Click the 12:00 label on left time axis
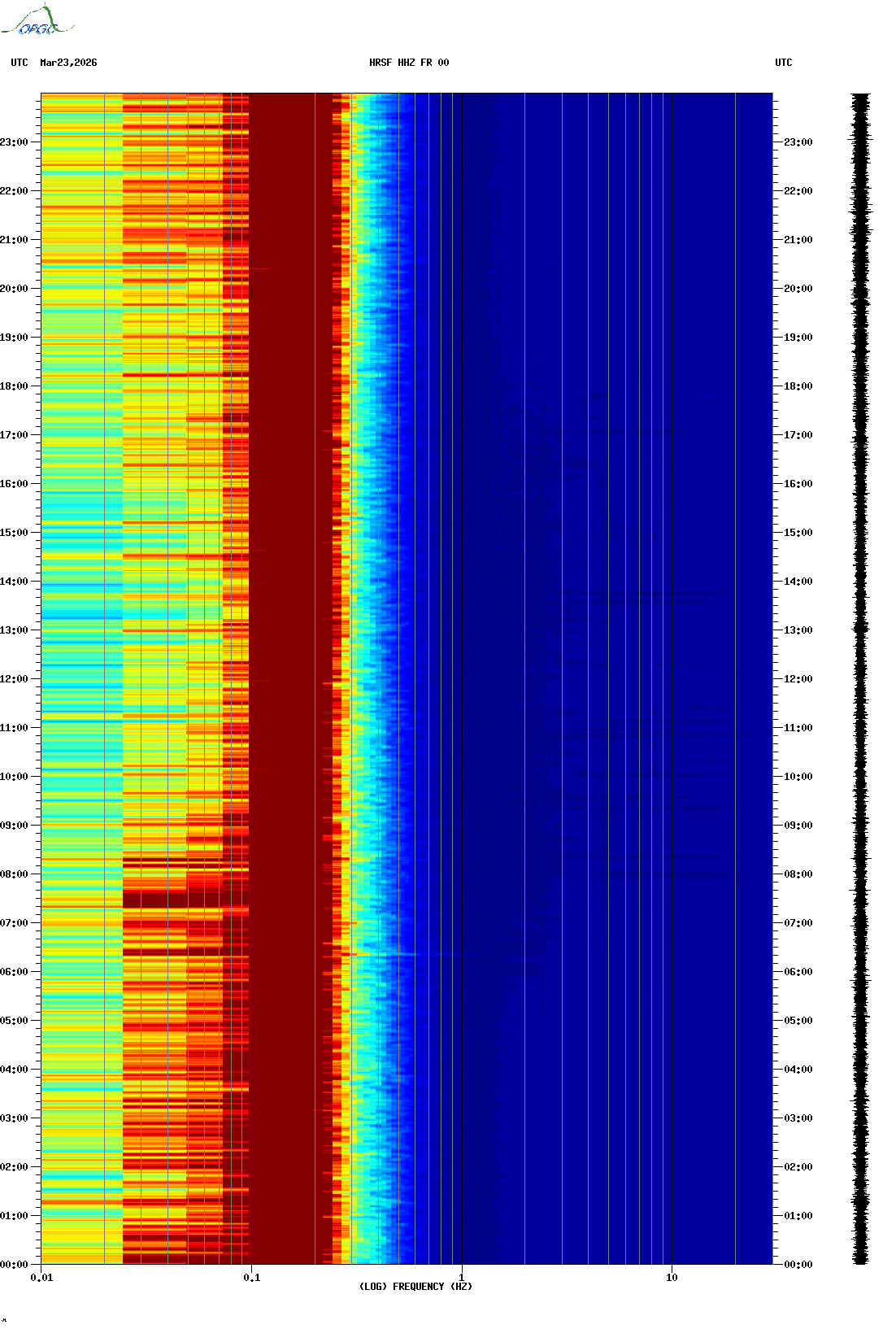This screenshot has width=896, height=1329. 14,679
